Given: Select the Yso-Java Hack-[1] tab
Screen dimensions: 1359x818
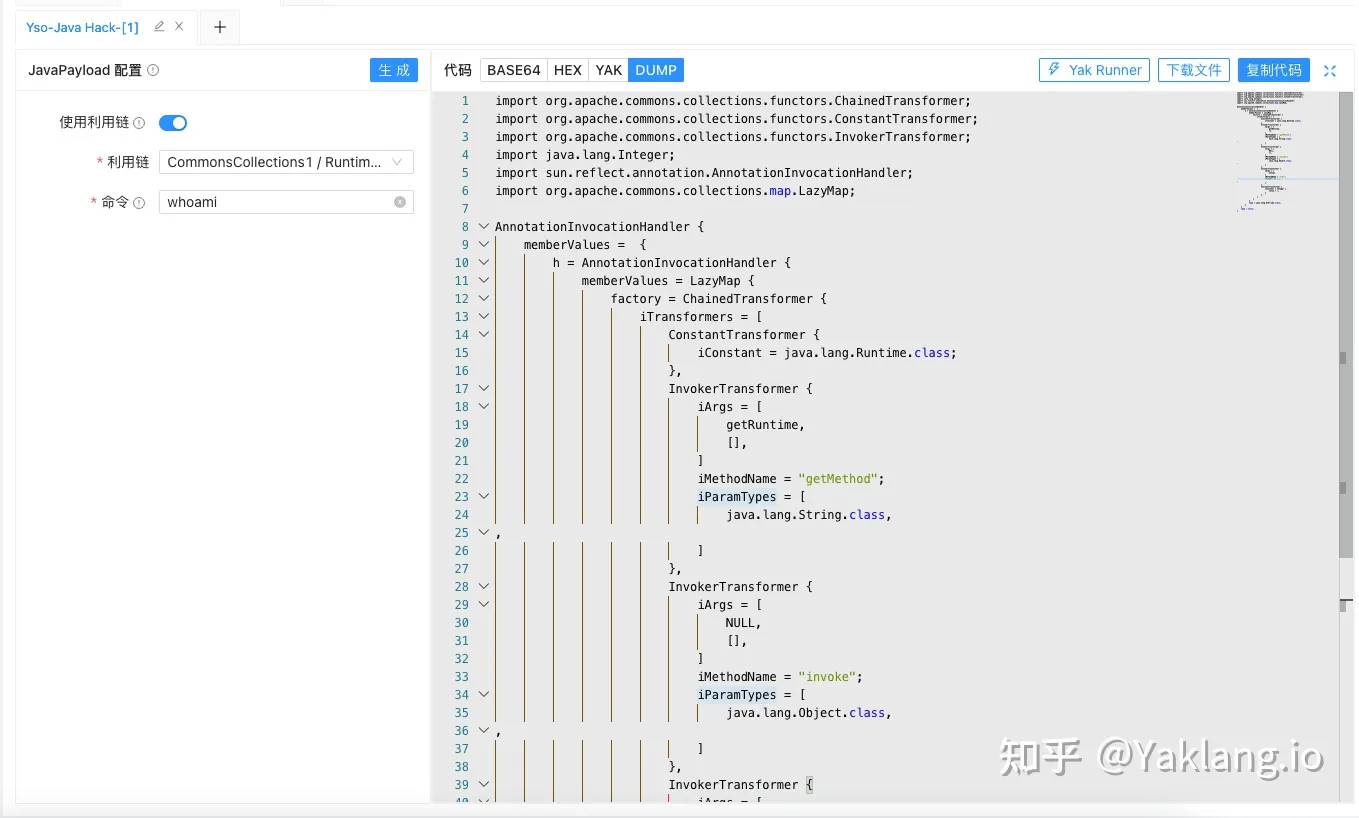Looking at the screenshot, I should (82, 27).
